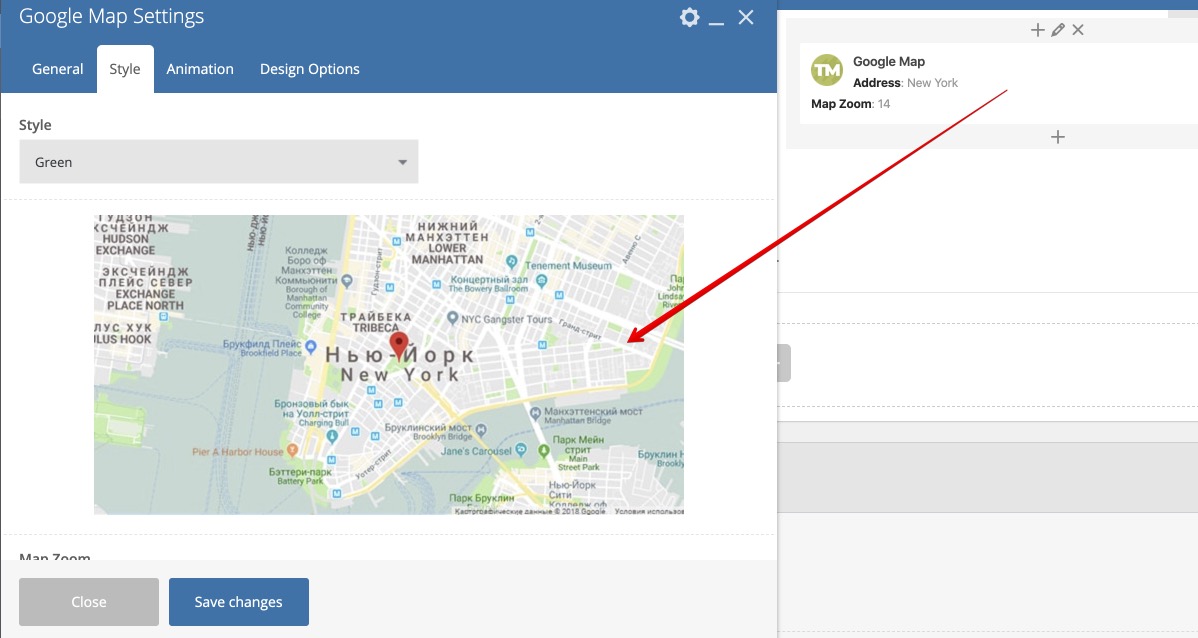Click the Brookfield Place marker on map
The width and height of the screenshot is (1198, 638).
coord(311,347)
